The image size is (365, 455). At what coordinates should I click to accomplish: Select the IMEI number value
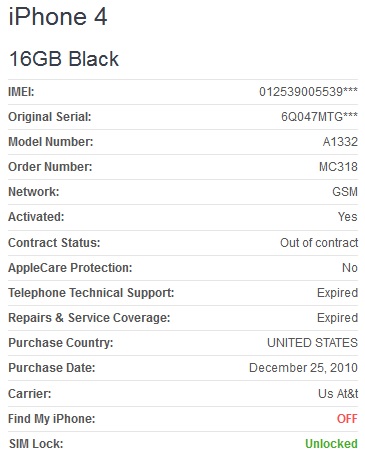point(308,92)
